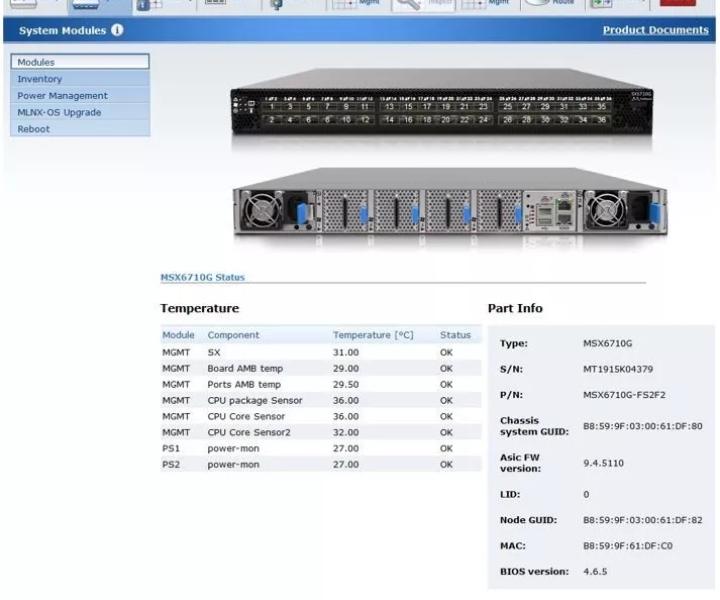This screenshot has width=720, height=600.
Task: Click the Node GUID value ending DF:82
Action: (642, 520)
